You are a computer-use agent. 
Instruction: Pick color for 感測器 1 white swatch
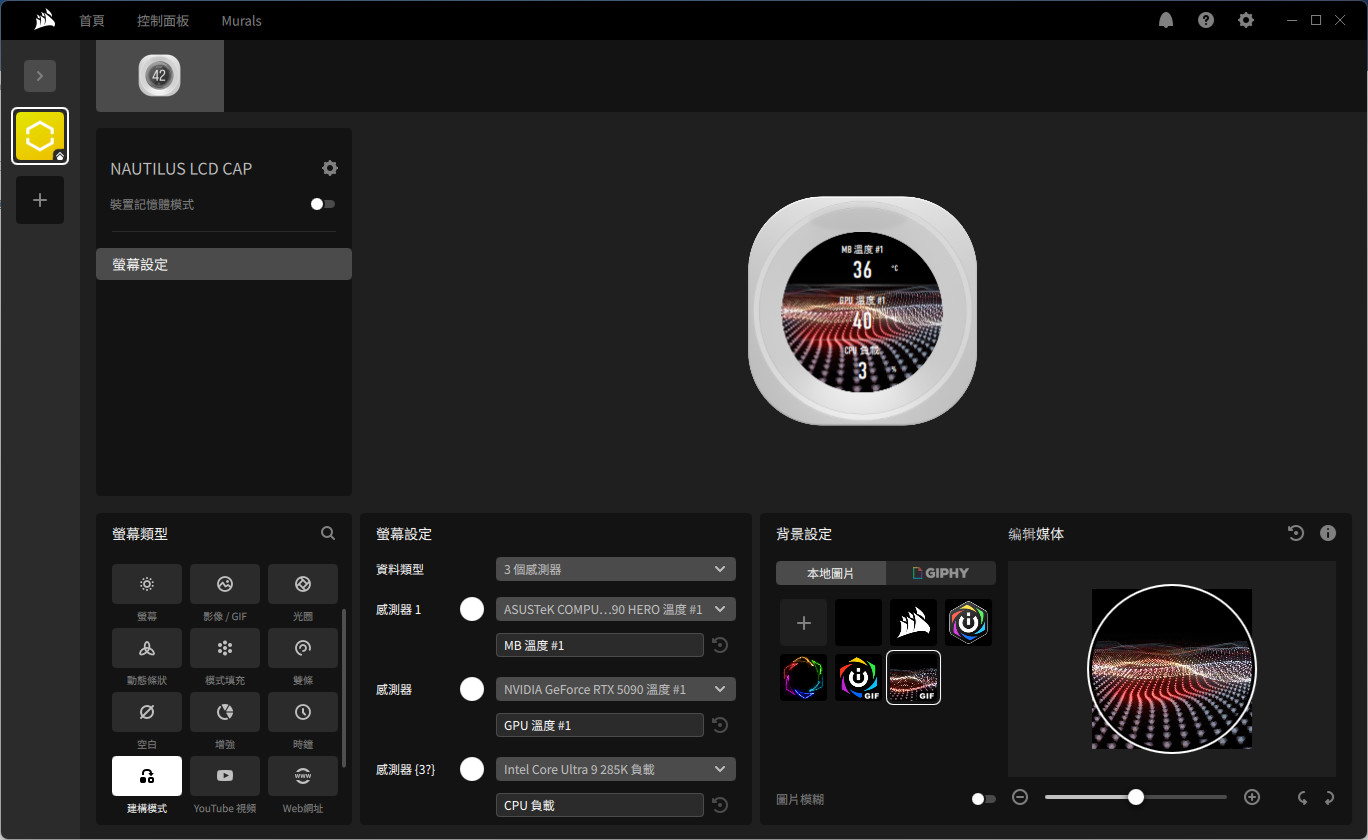[472, 609]
